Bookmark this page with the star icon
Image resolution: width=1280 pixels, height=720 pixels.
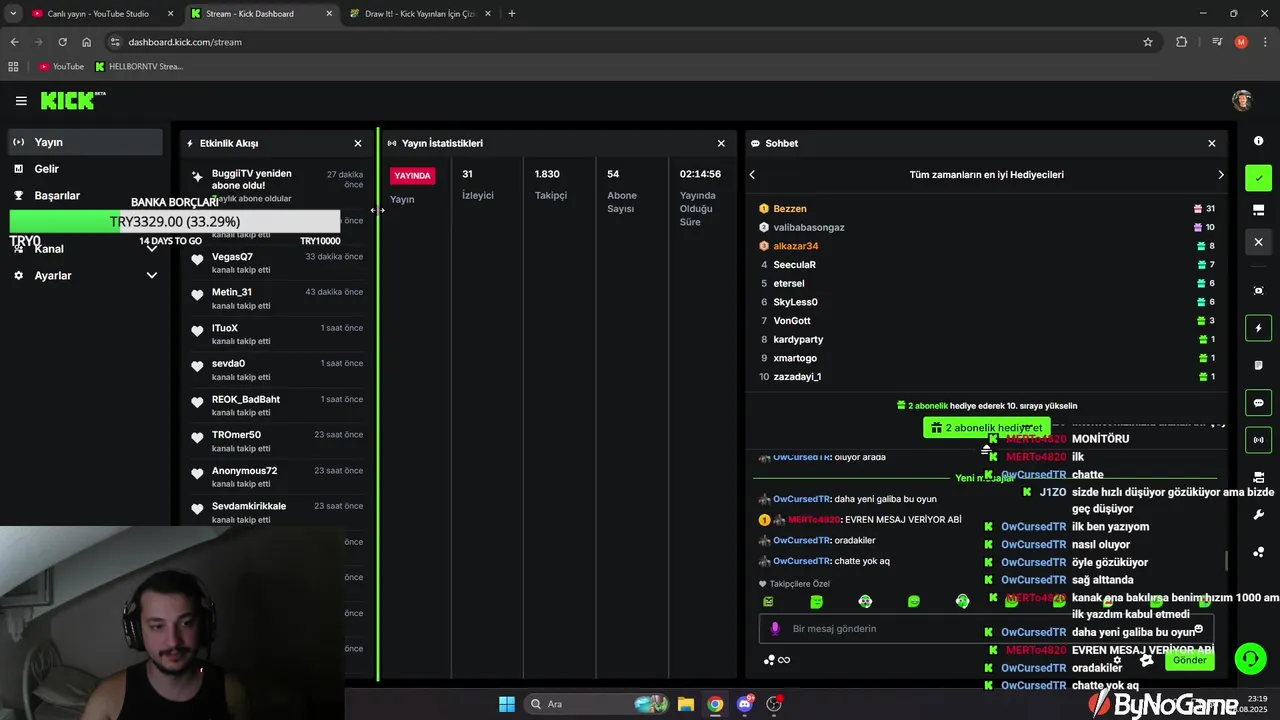coord(1148,42)
